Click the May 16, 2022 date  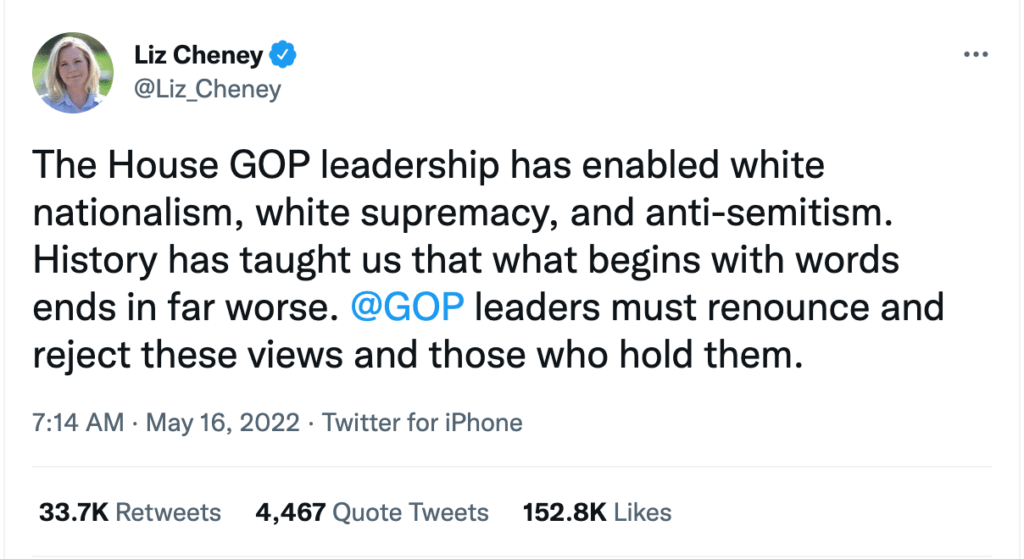[222, 422]
